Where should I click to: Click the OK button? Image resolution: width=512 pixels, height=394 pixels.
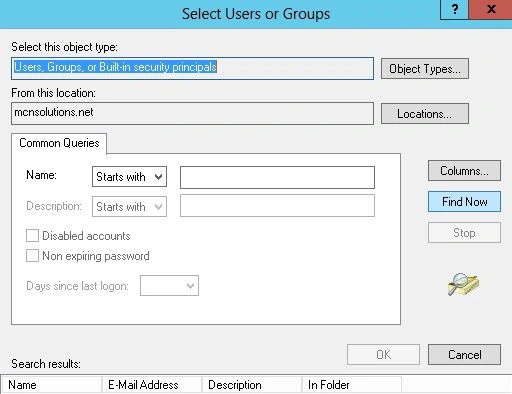[383, 354]
